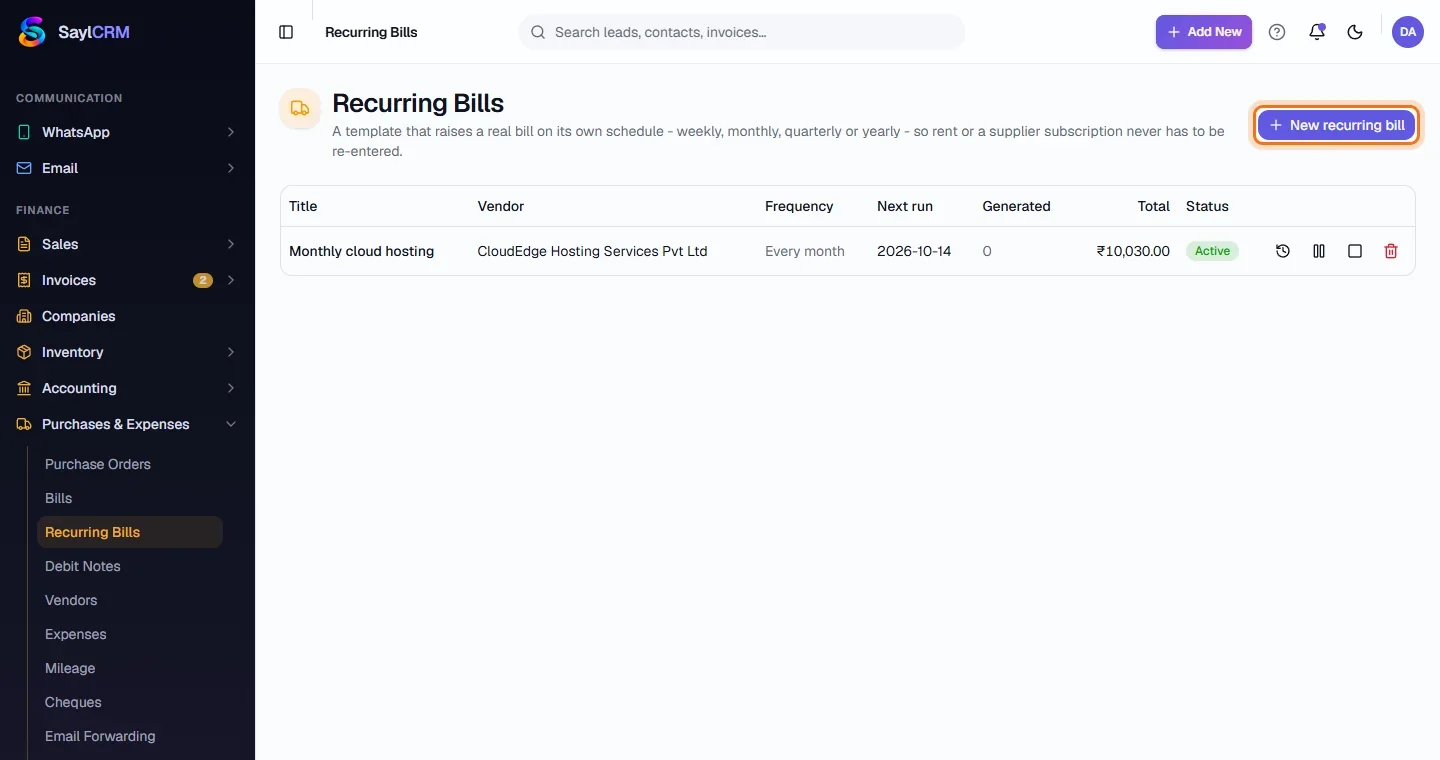
Task: Expand the Email chevron
Action: (x=231, y=168)
